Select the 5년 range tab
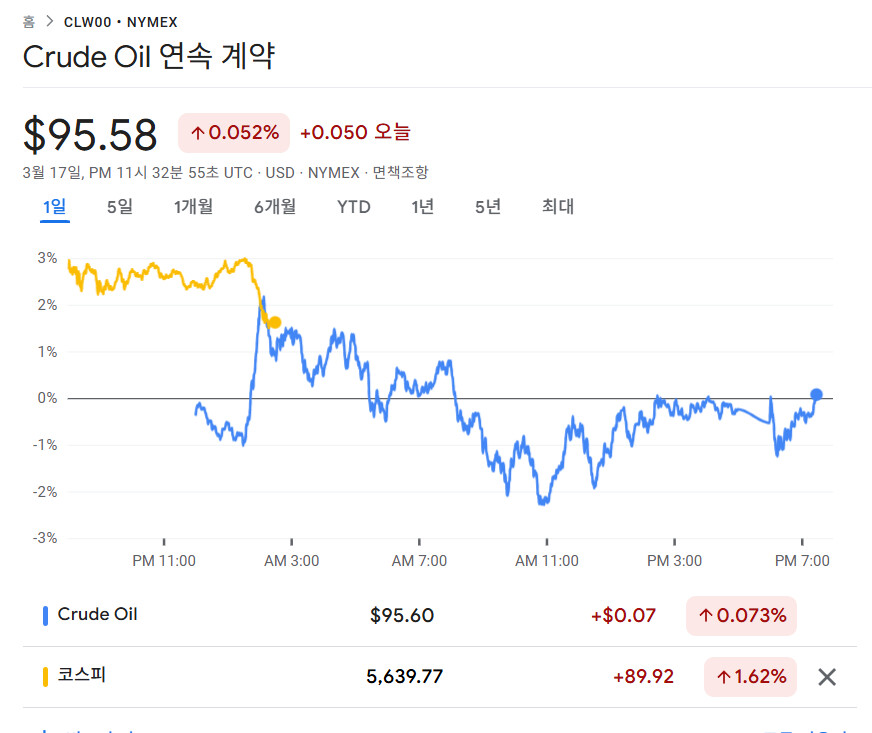 click(x=488, y=207)
